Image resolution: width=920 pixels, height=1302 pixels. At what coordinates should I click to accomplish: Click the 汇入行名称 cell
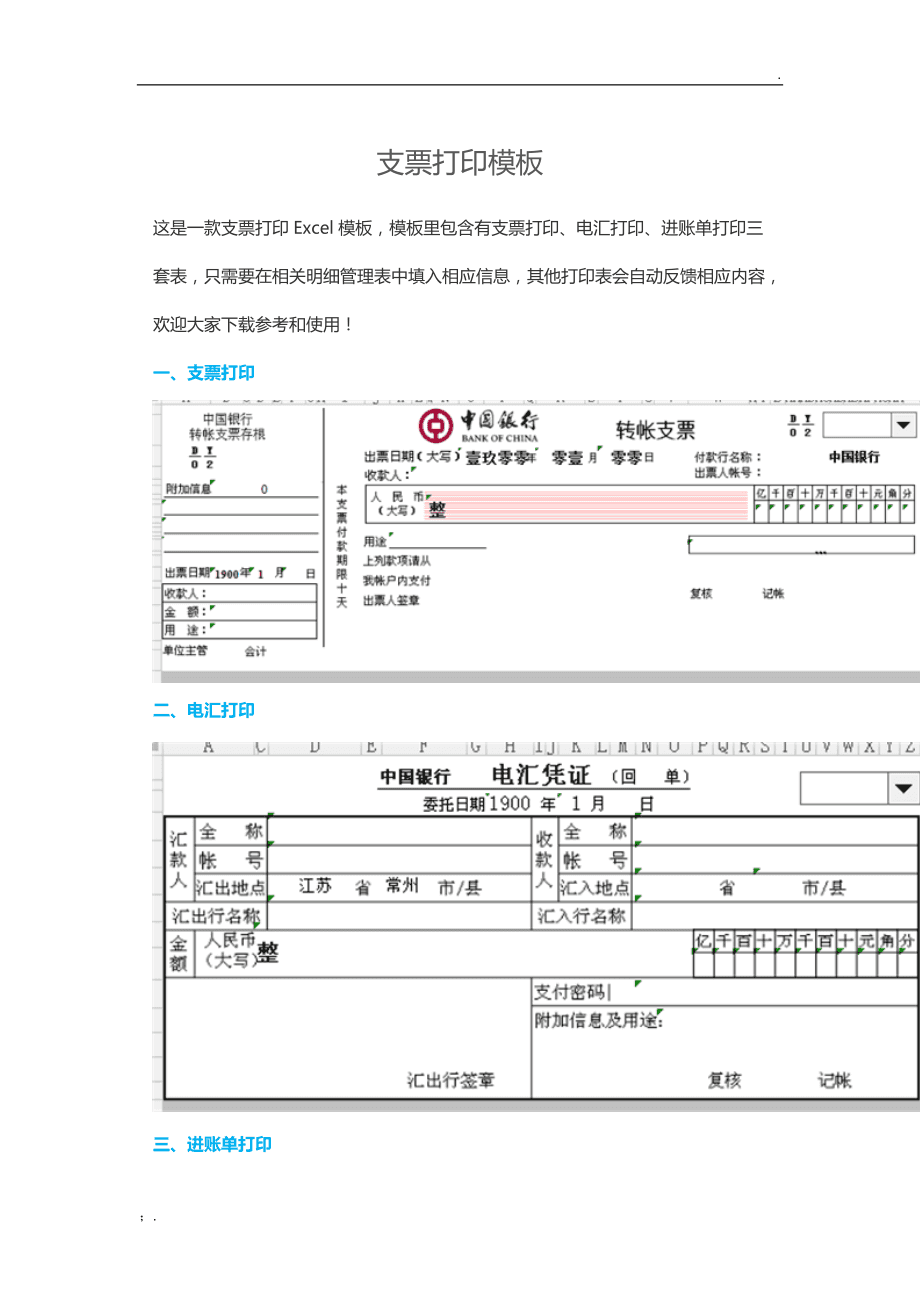click(581, 915)
